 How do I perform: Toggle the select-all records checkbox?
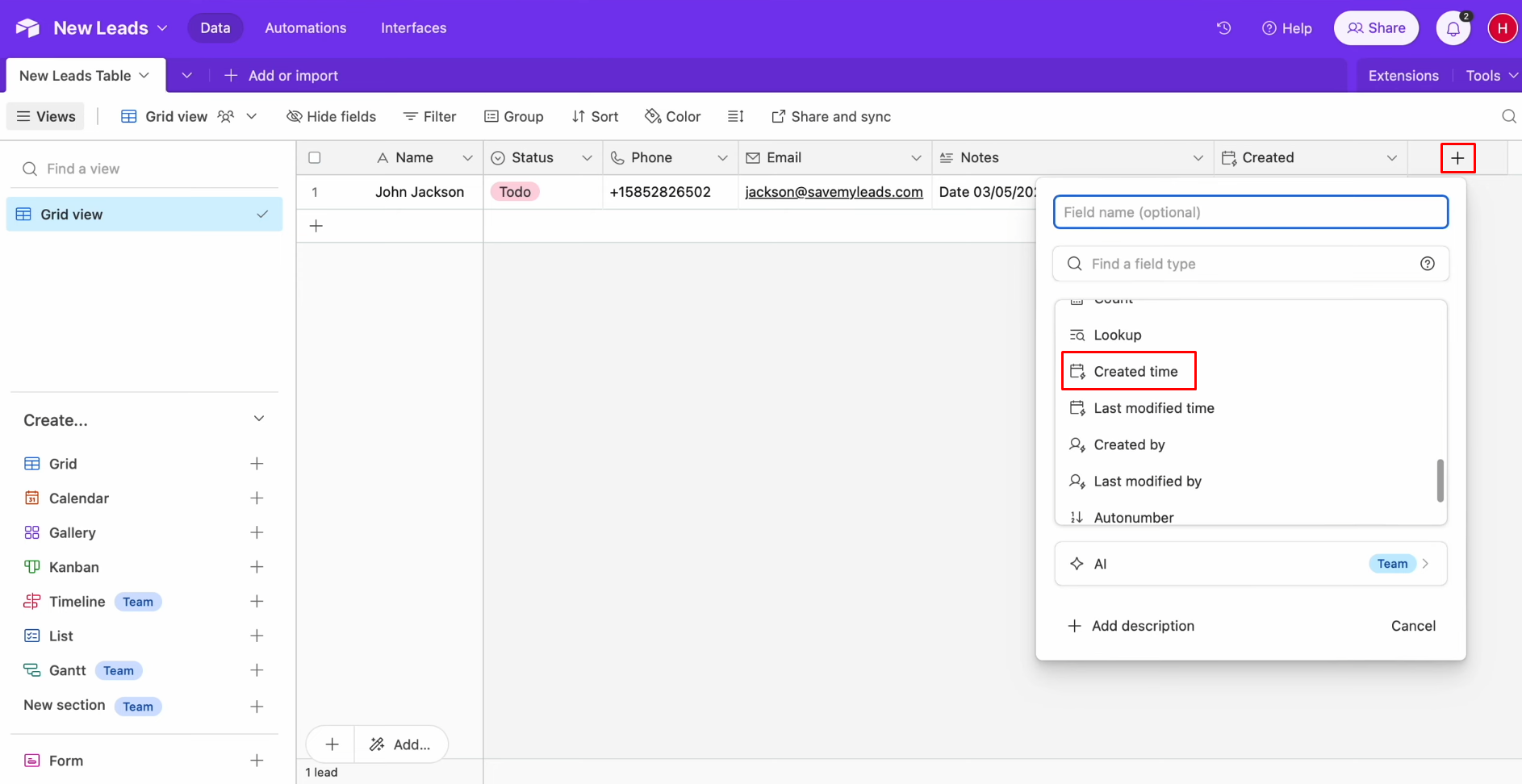point(315,157)
